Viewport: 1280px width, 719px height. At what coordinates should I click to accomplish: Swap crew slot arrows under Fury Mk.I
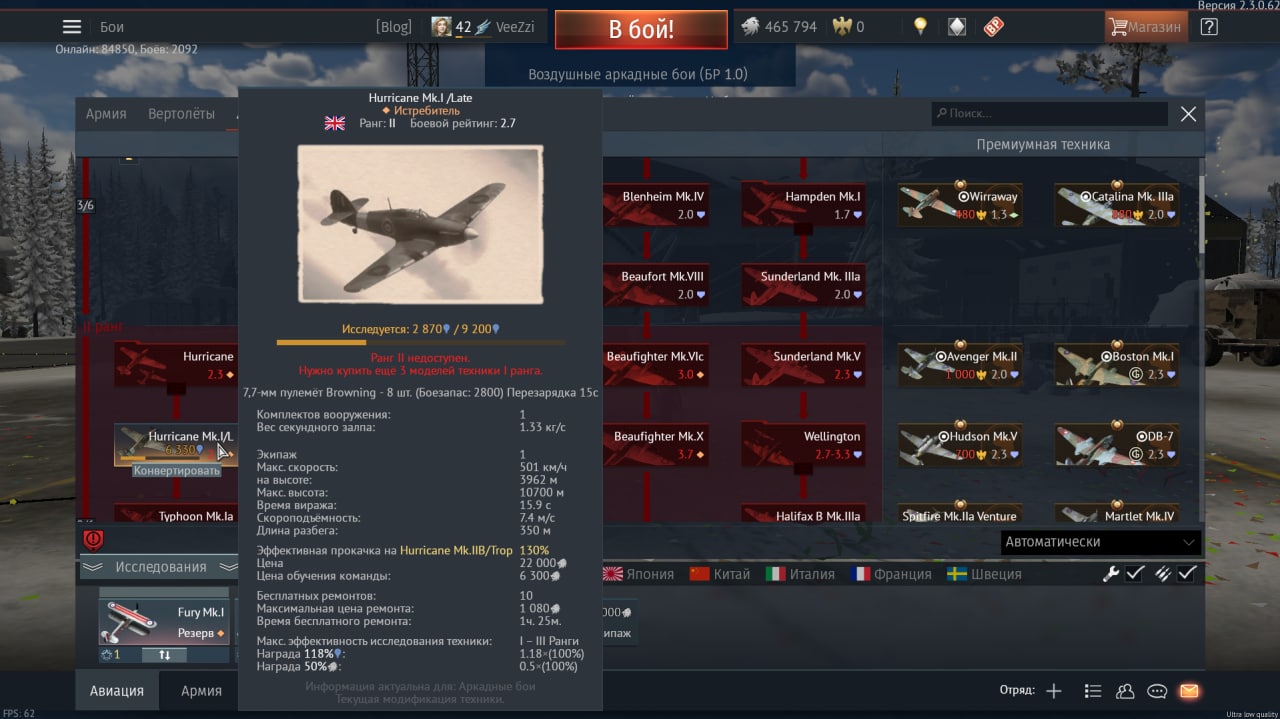[x=165, y=655]
